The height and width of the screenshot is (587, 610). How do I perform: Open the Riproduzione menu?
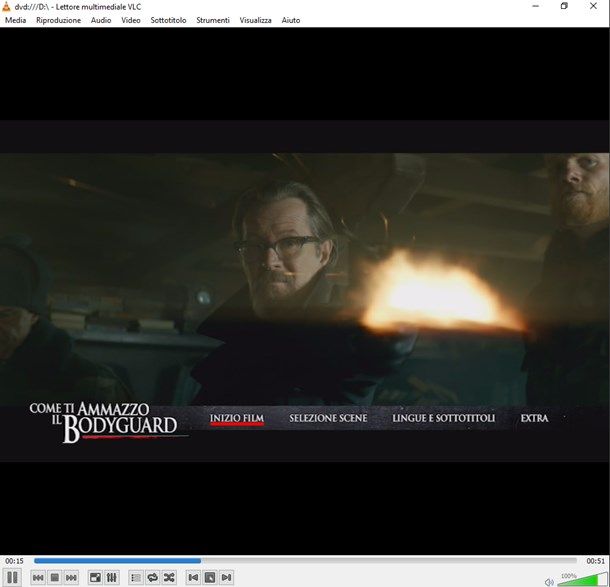pyautogui.click(x=58, y=20)
